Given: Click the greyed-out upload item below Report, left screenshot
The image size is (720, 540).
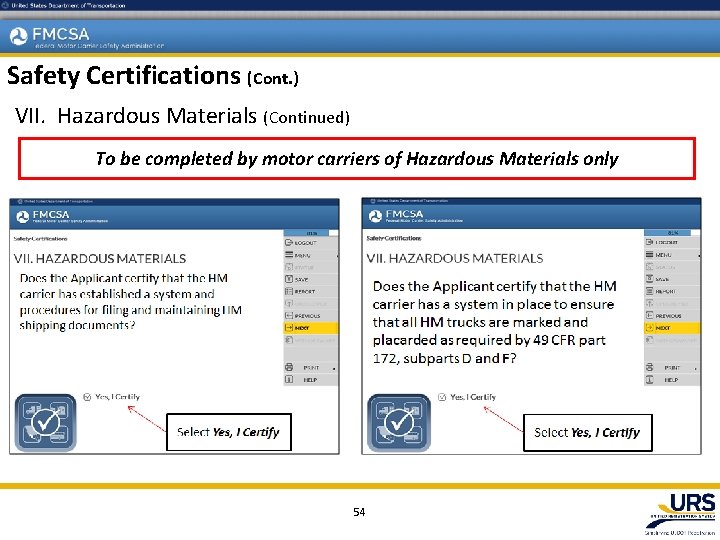Looking at the screenshot, I should (310, 304).
